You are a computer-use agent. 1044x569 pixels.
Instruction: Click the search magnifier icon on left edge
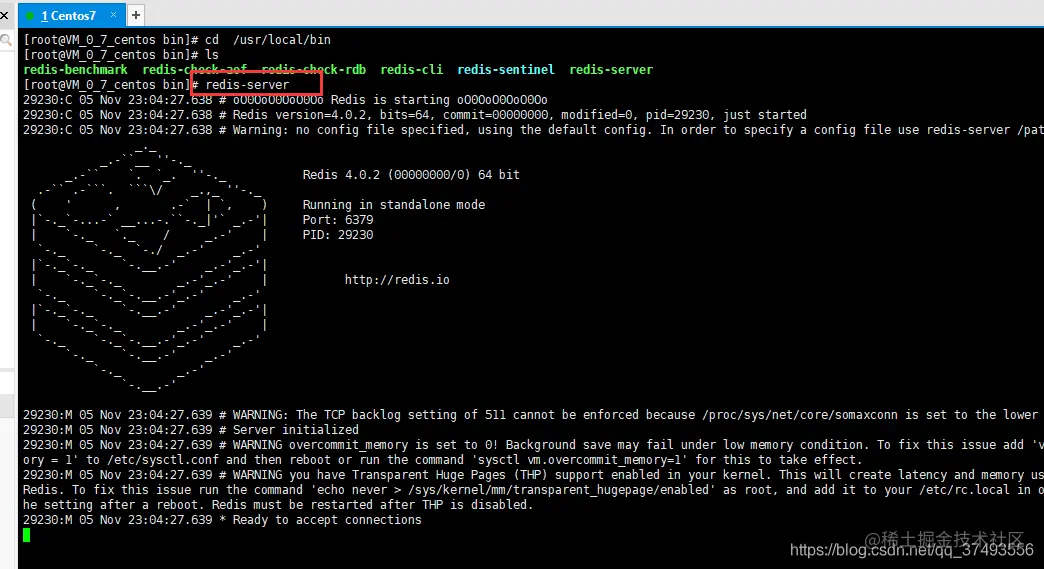click(x=6, y=41)
